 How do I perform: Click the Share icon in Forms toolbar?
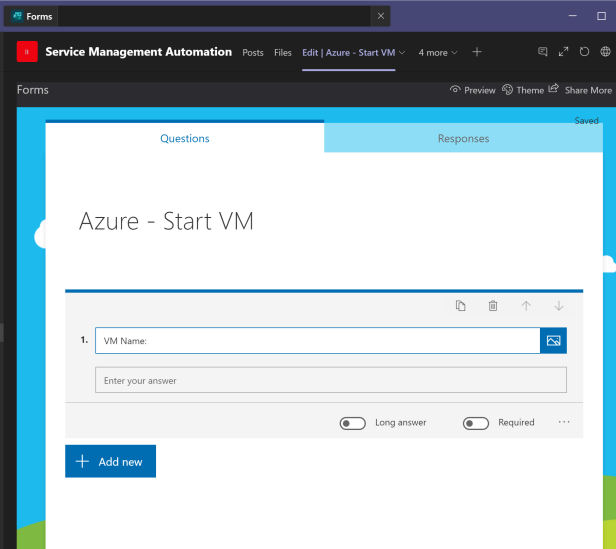[x=553, y=88]
